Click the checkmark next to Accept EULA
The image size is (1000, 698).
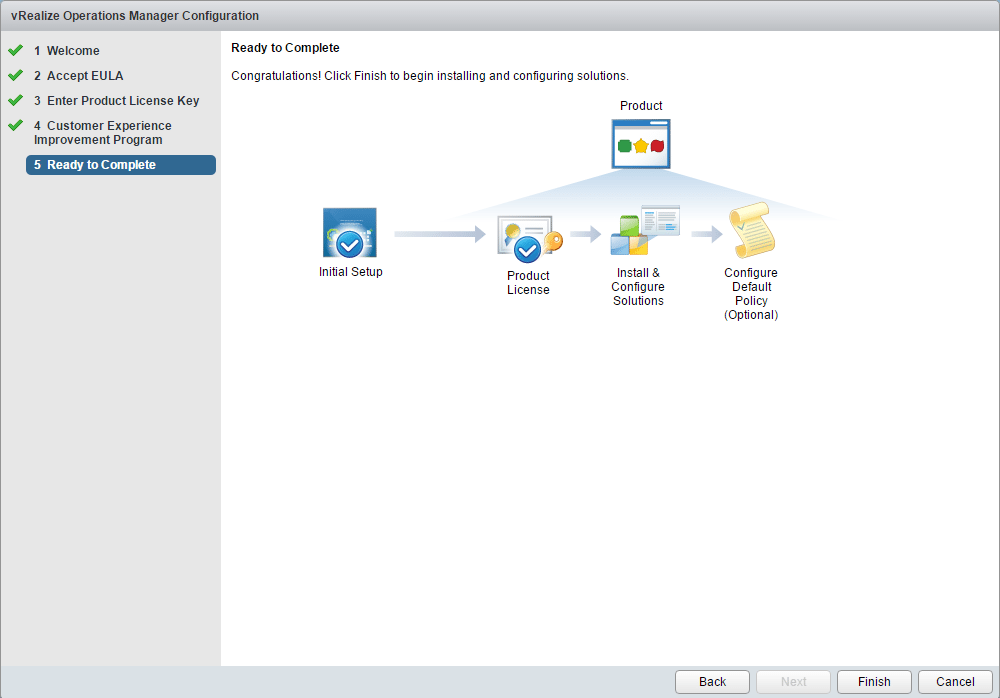tap(15, 75)
